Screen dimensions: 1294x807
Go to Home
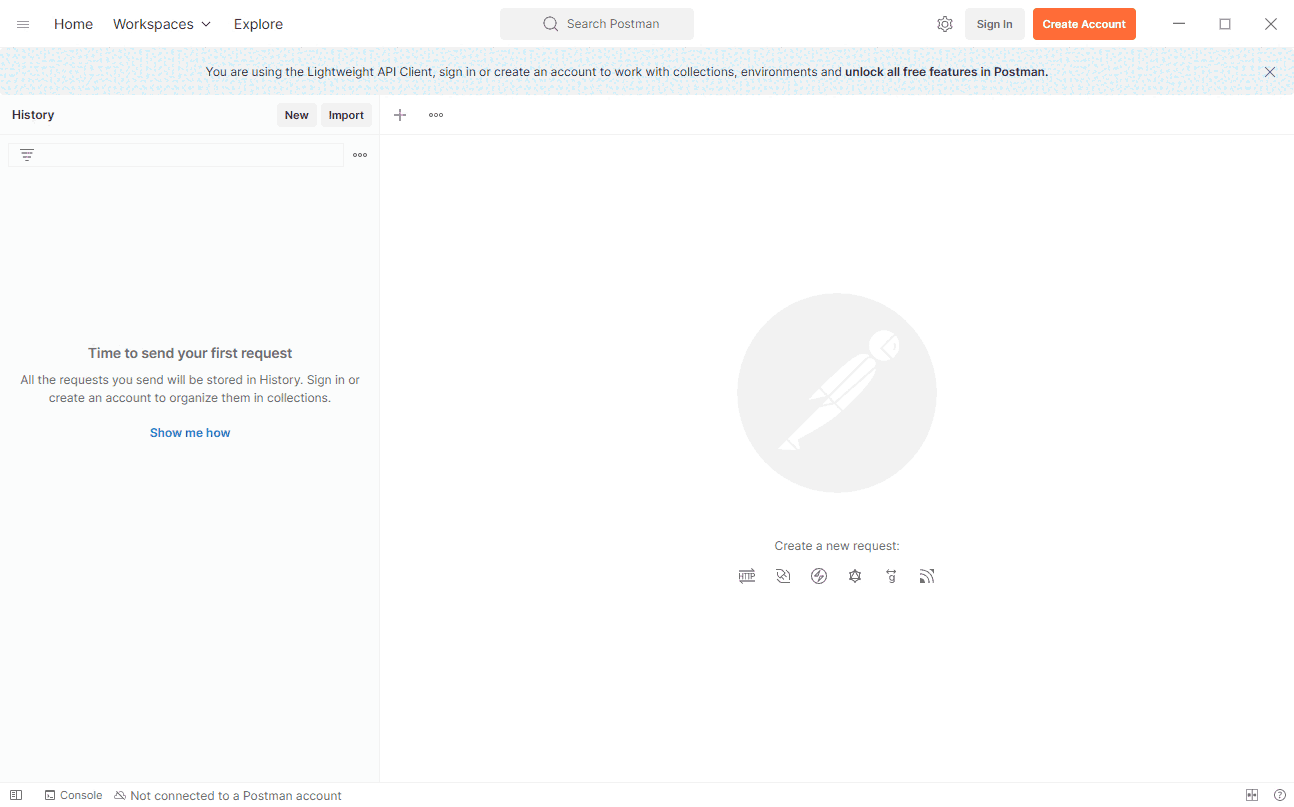pos(73,24)
